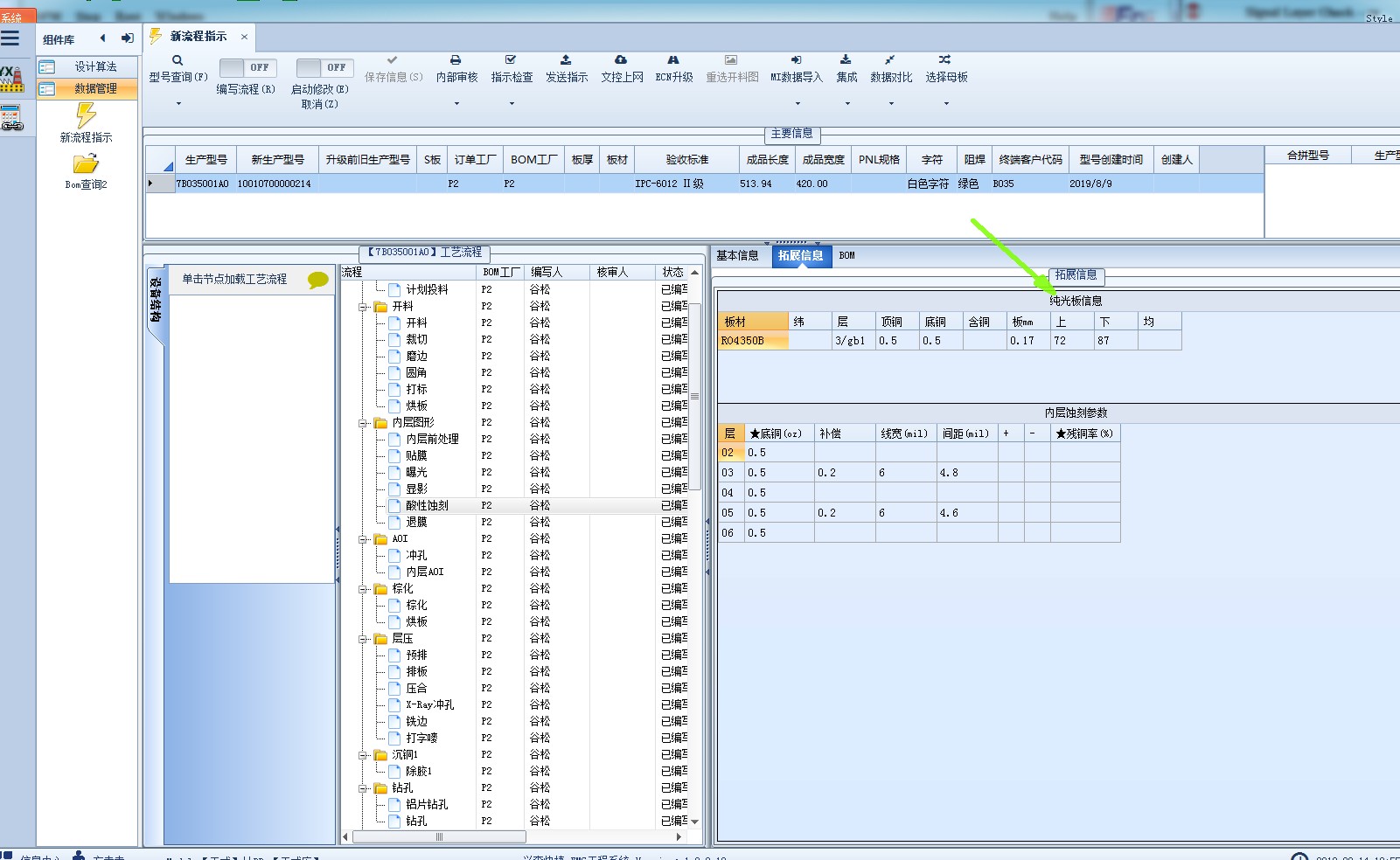Click 单击节点加载工艺流程 label

point(234,280)
